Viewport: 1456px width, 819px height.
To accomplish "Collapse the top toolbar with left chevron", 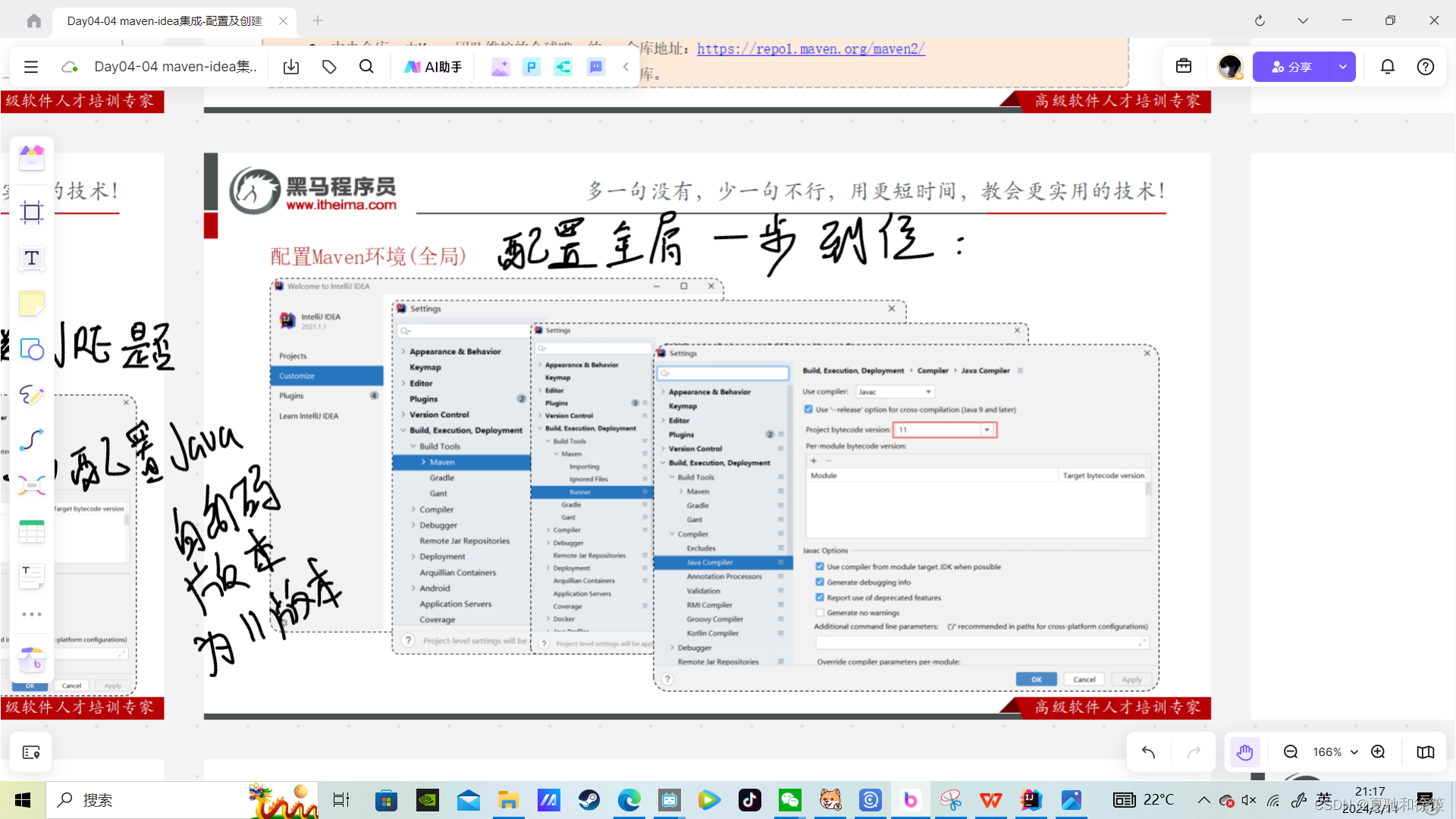I will coord(626,67).
